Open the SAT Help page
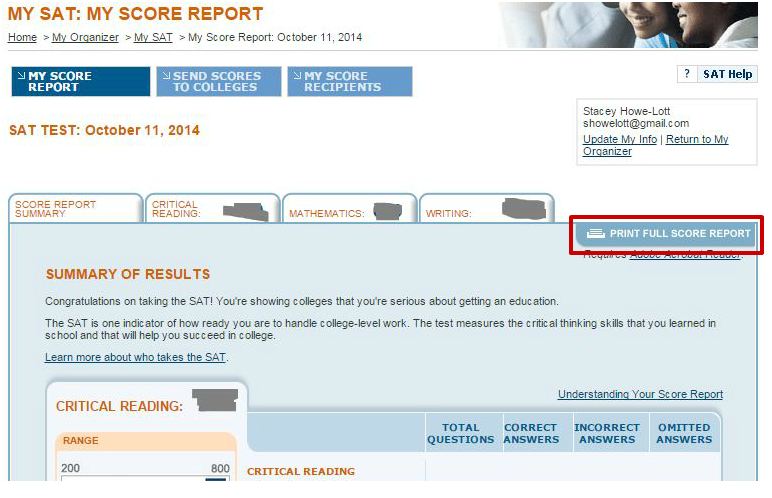Viewport: 772px width, 498px height. point(727,74)
